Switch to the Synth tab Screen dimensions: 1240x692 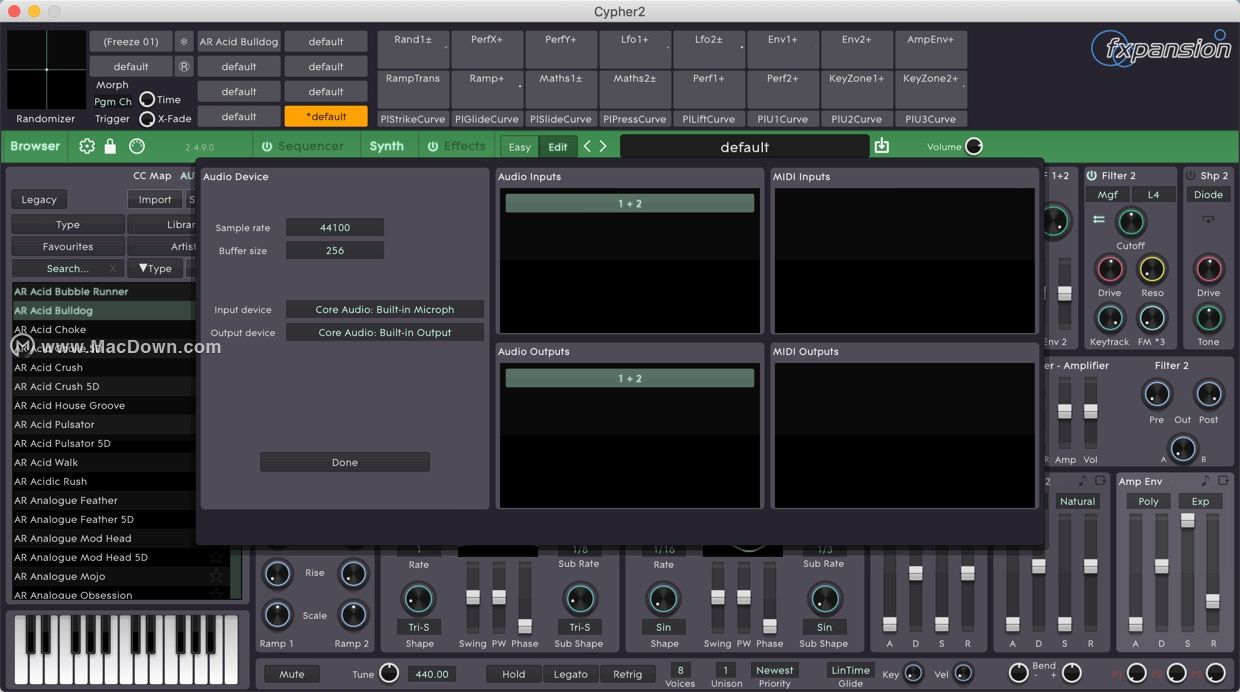[x=387, y=146]
